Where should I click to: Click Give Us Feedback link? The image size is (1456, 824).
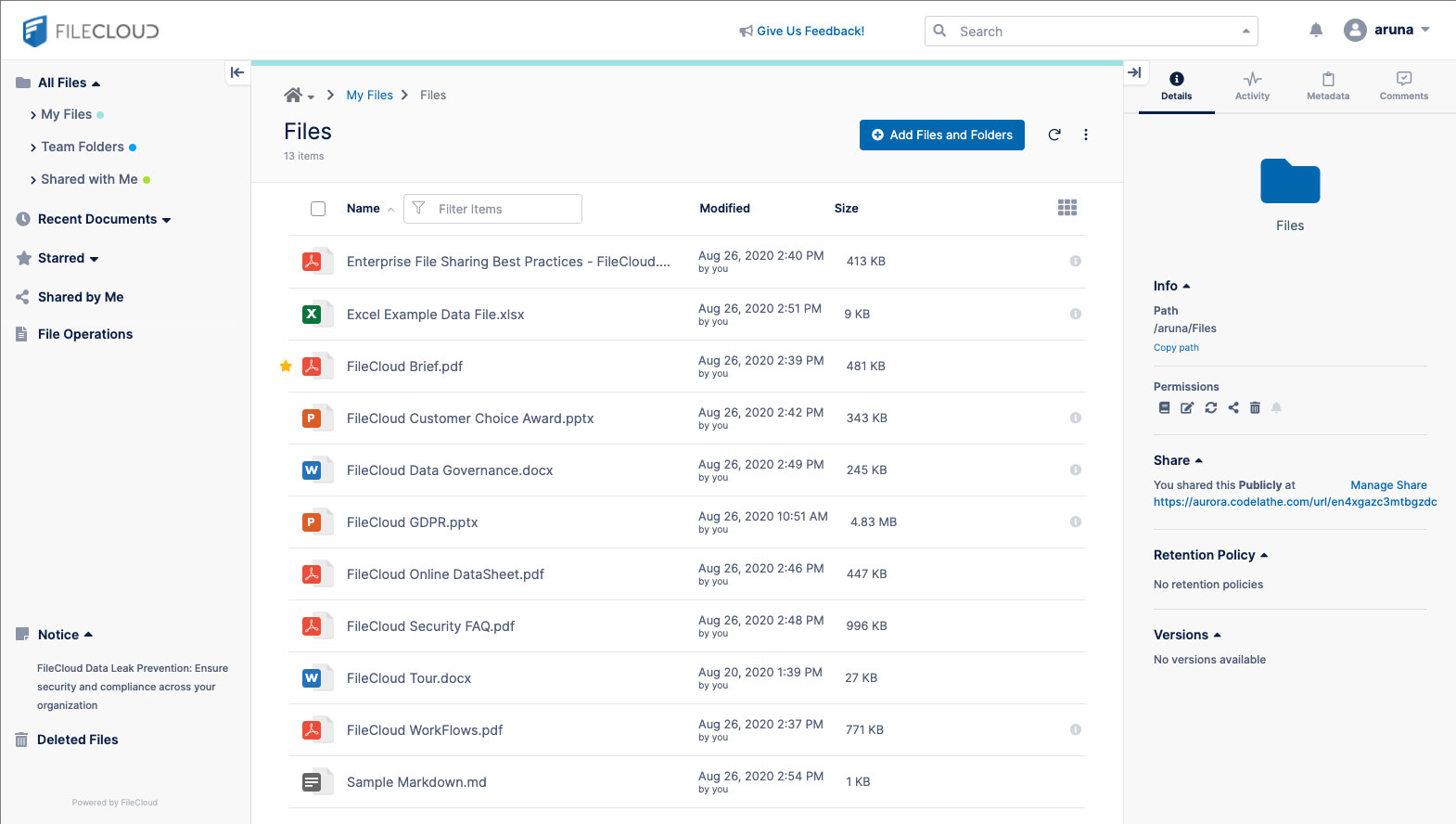coord(802,31)
